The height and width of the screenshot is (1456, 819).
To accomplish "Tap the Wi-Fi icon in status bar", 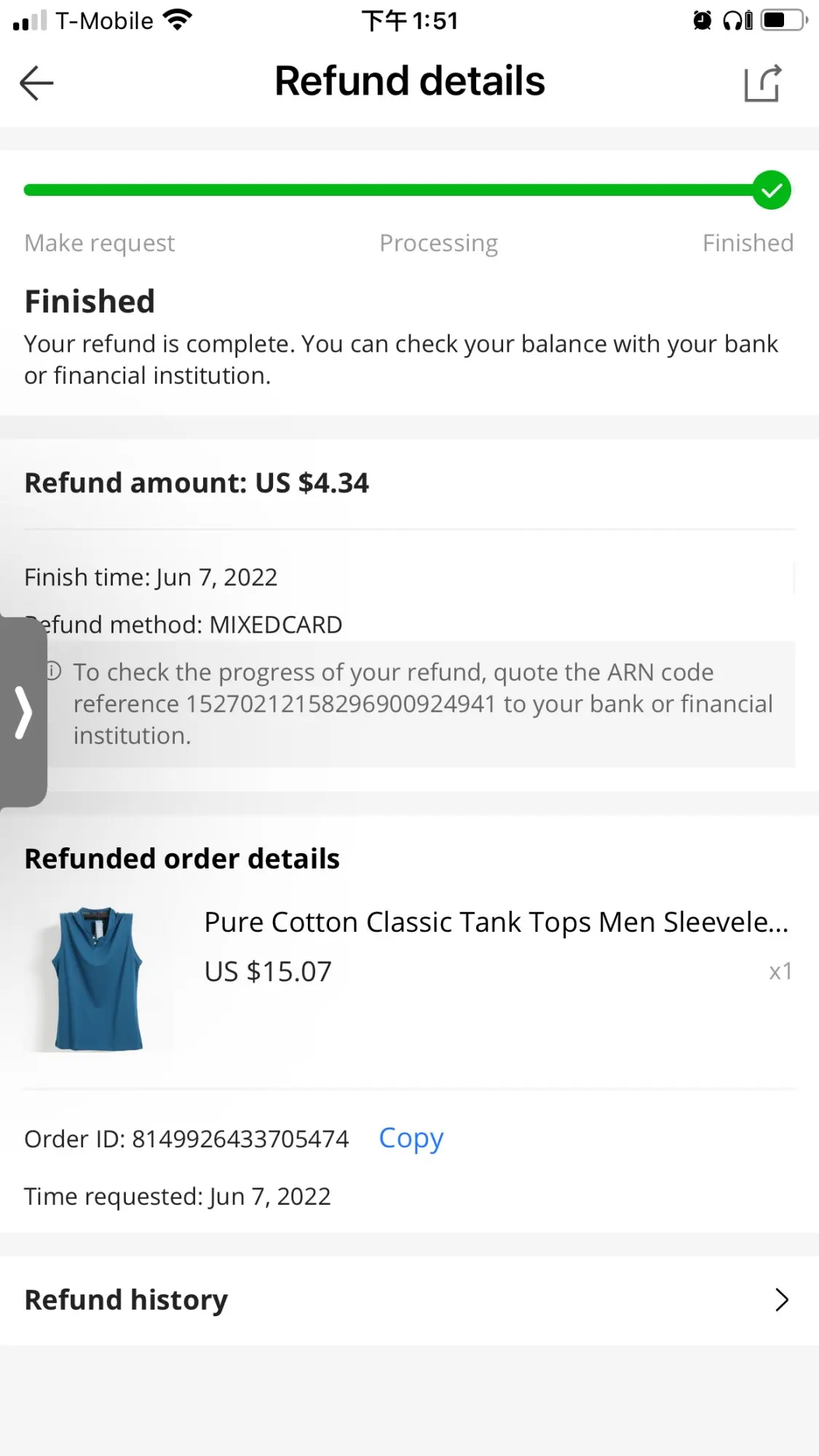I will coord(178,20).
